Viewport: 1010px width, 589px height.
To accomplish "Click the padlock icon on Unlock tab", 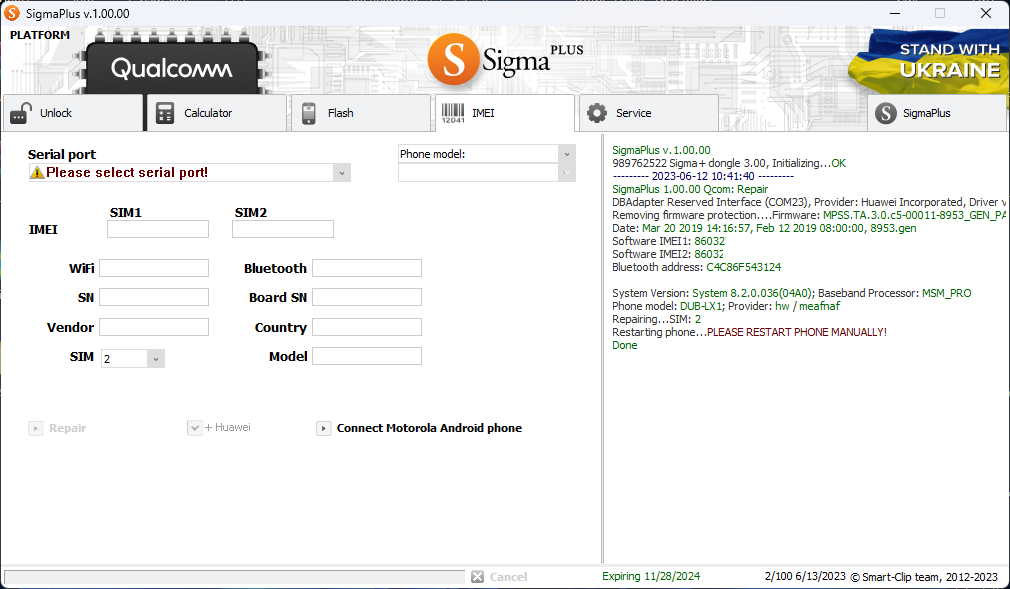I will [21, 113].
